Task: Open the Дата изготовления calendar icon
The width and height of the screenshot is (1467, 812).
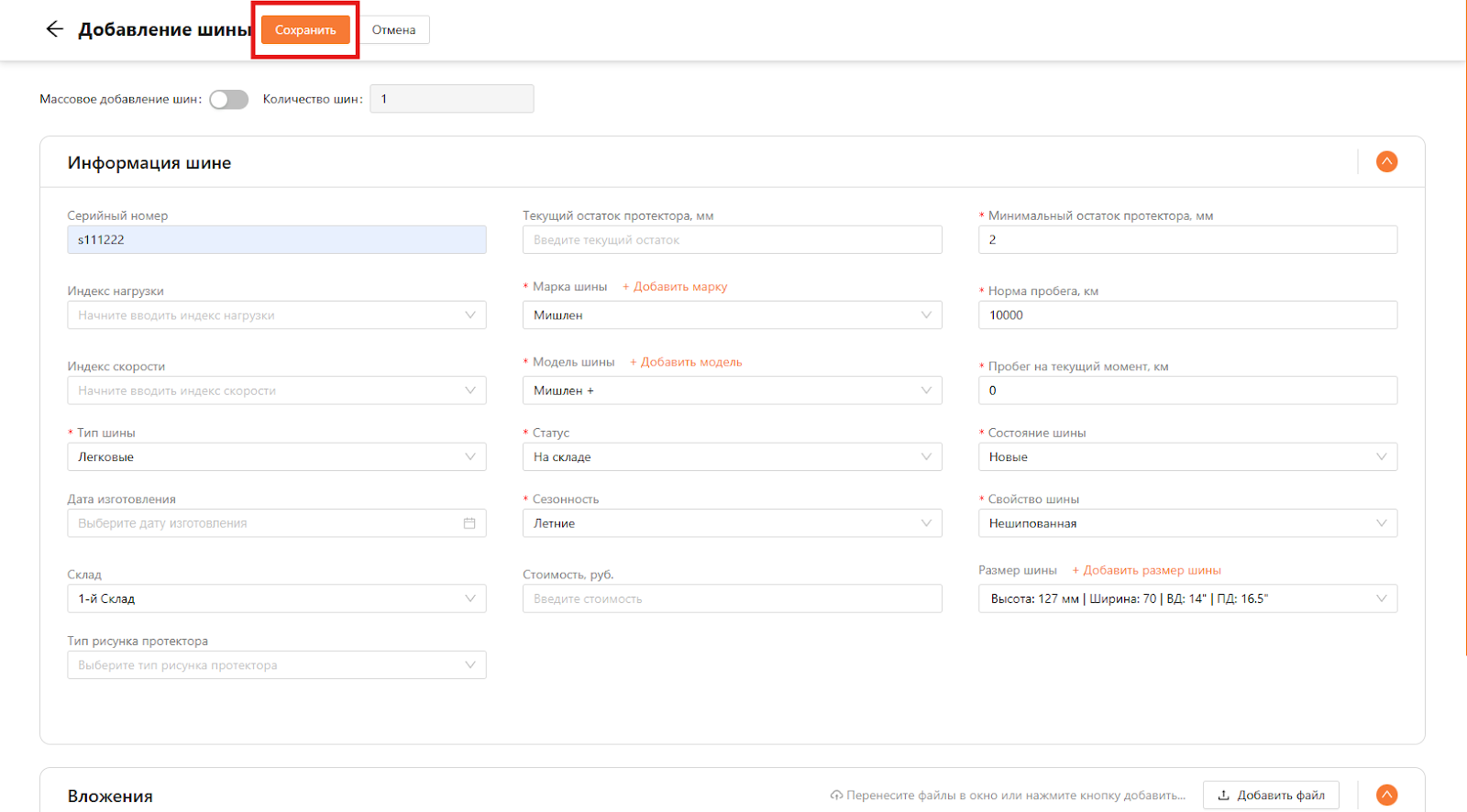Action: click(469, 523)
